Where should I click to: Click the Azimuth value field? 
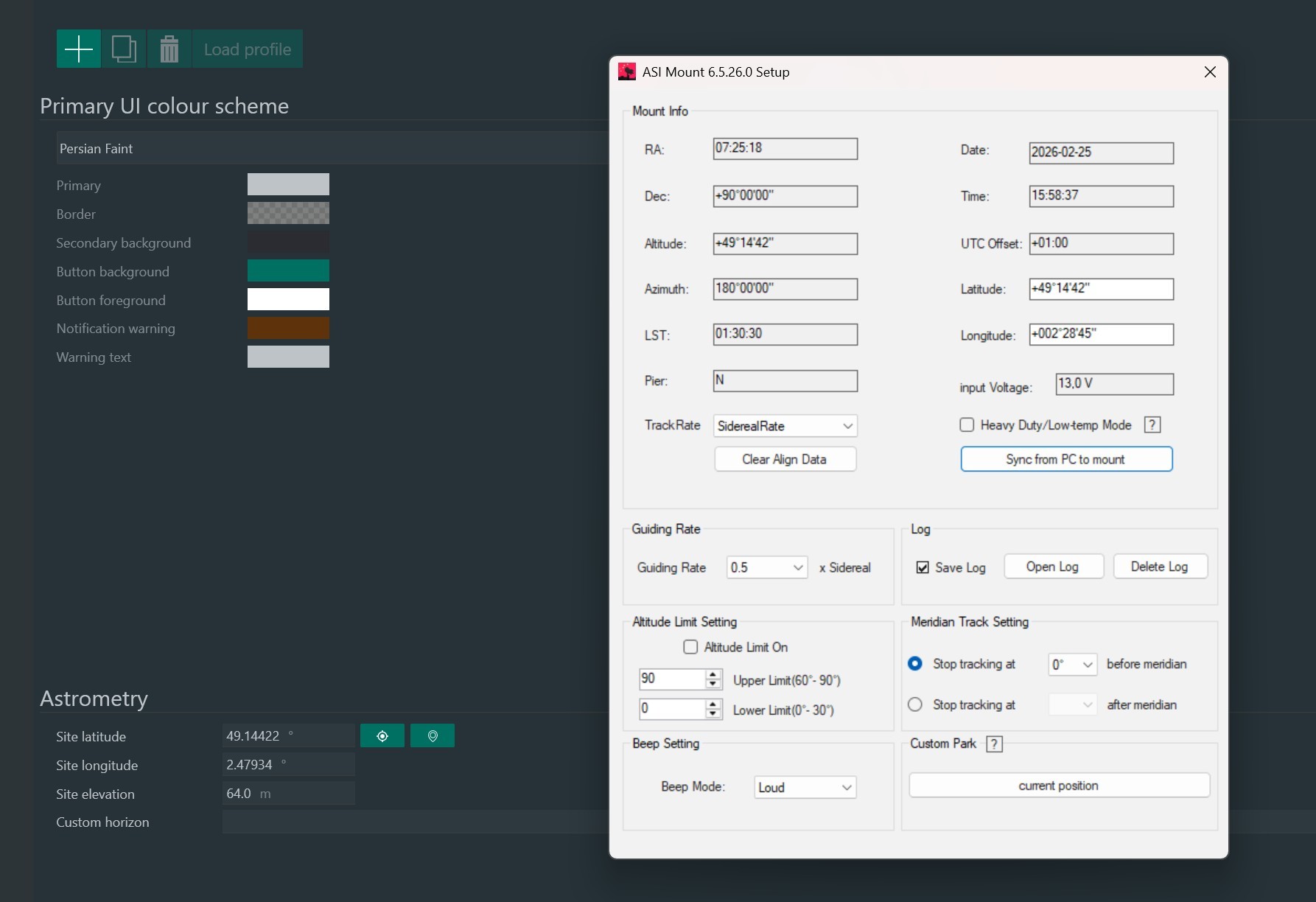tap(785, 289)
